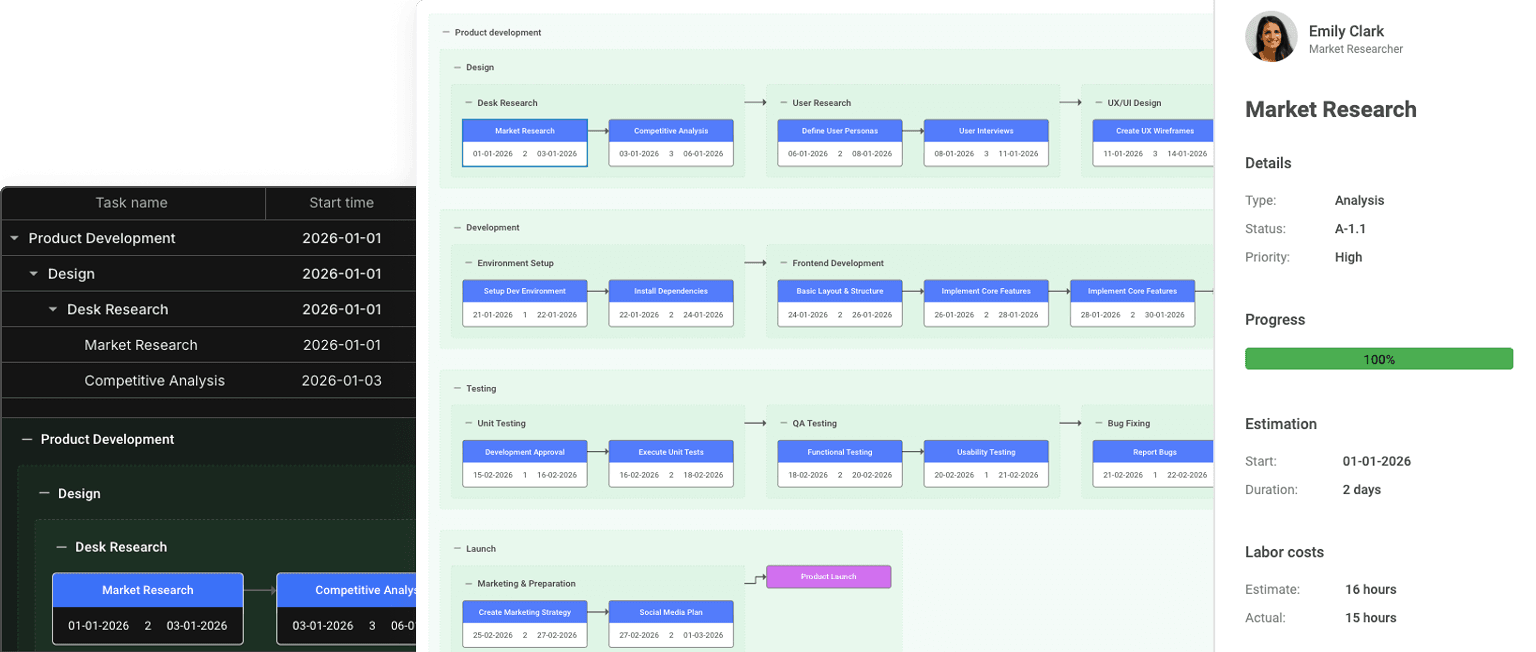Select the Setup Dev Environment task card
Viewport: 1536px width, 652px height.
[525, 303]
